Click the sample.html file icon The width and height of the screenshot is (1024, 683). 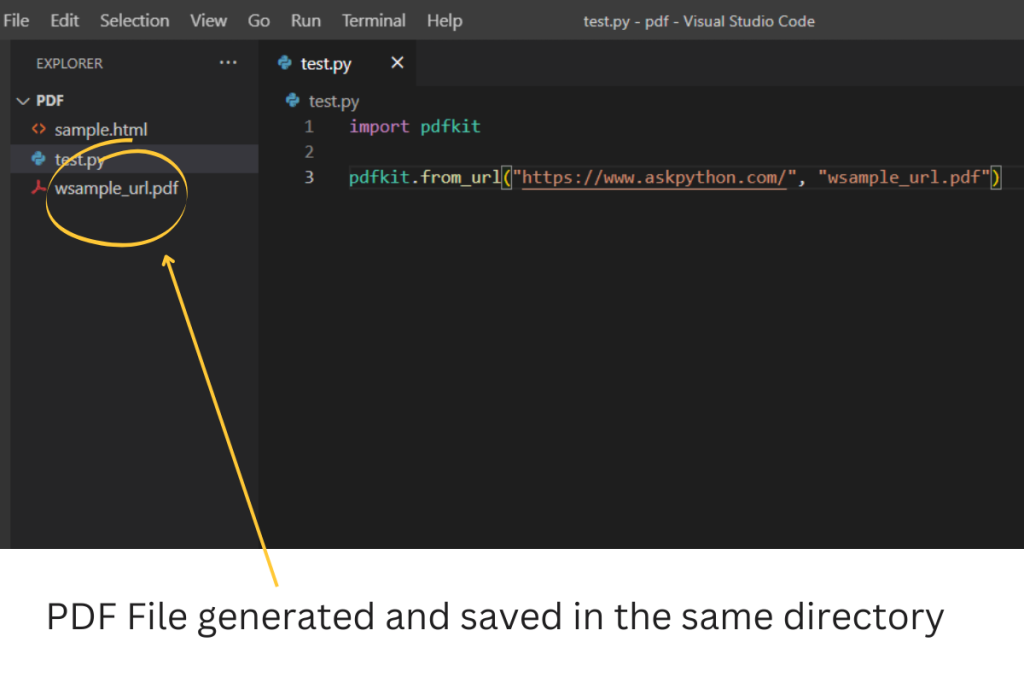[39, 130]
